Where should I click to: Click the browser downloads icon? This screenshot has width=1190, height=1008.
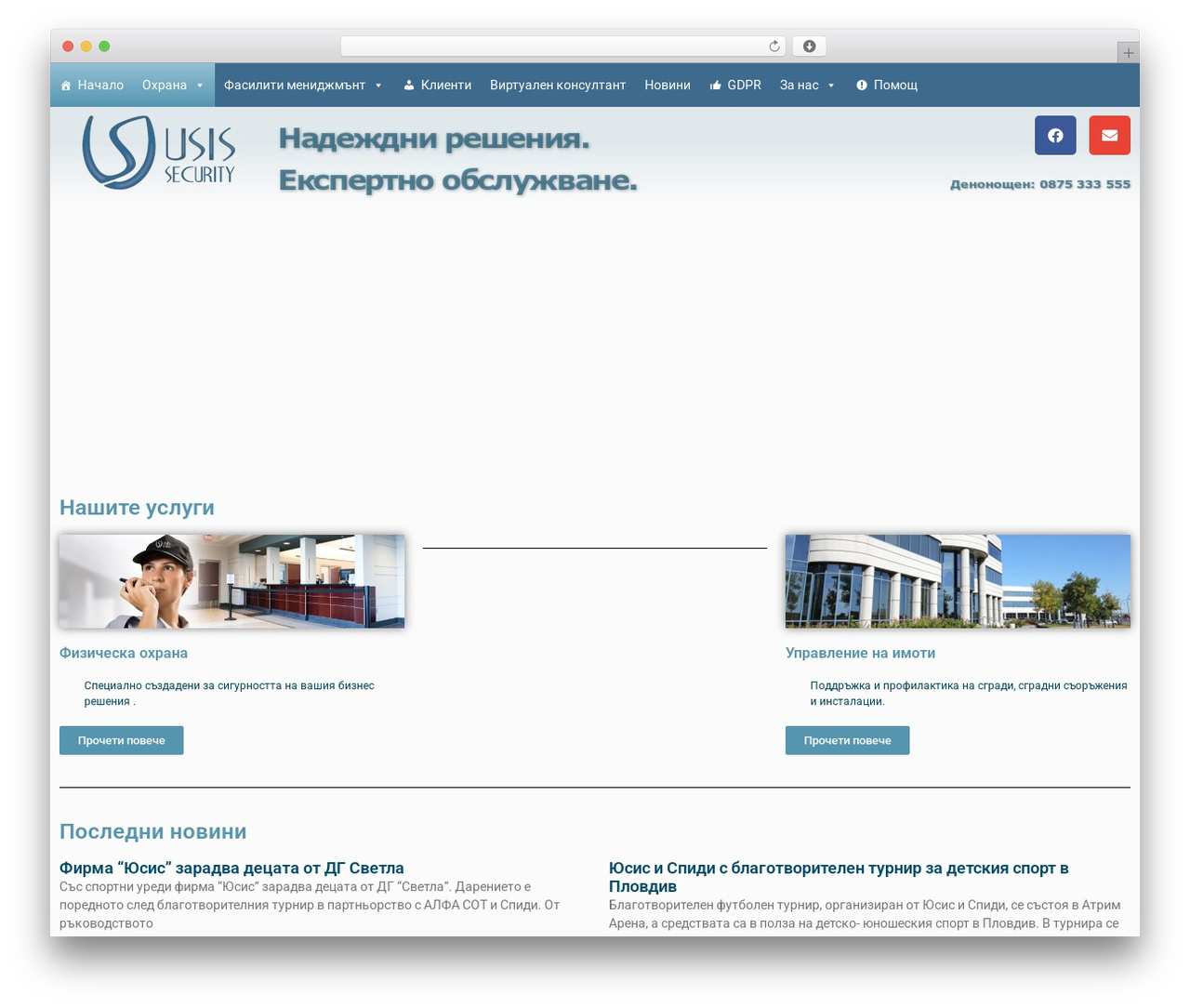point(810,46)
